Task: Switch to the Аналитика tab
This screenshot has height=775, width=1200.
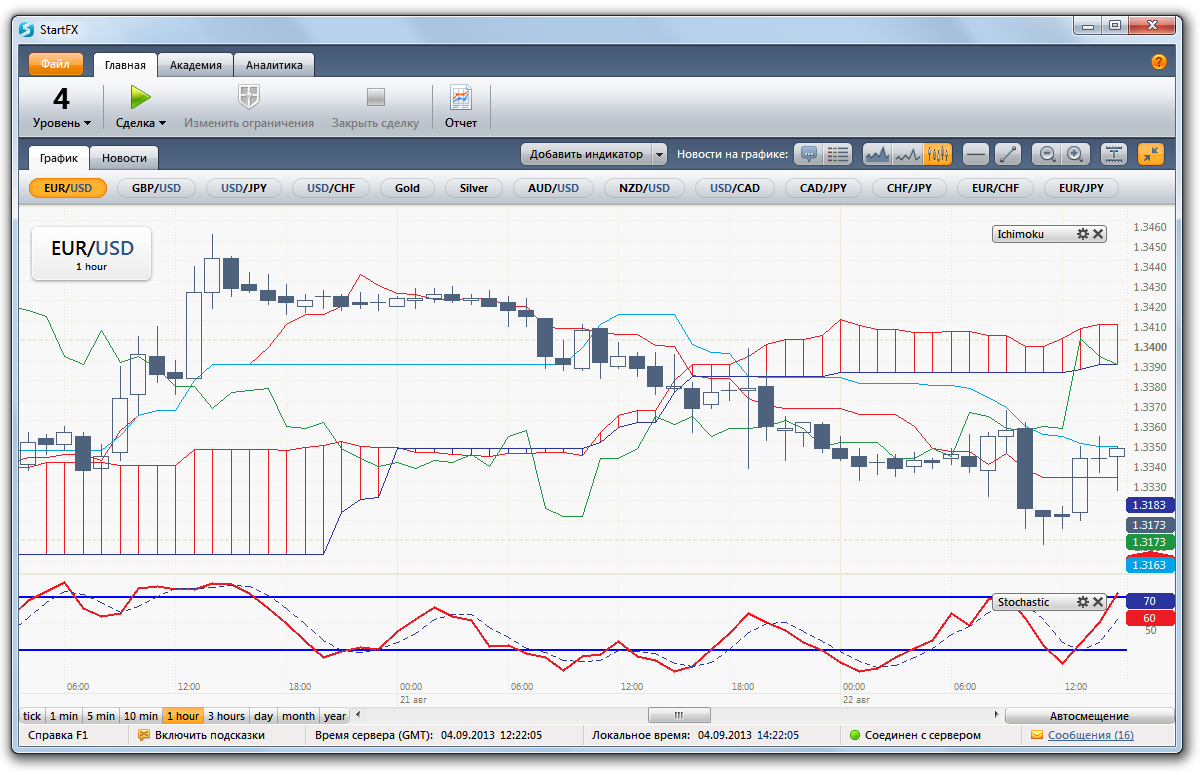Action: [x=274, y=66]
